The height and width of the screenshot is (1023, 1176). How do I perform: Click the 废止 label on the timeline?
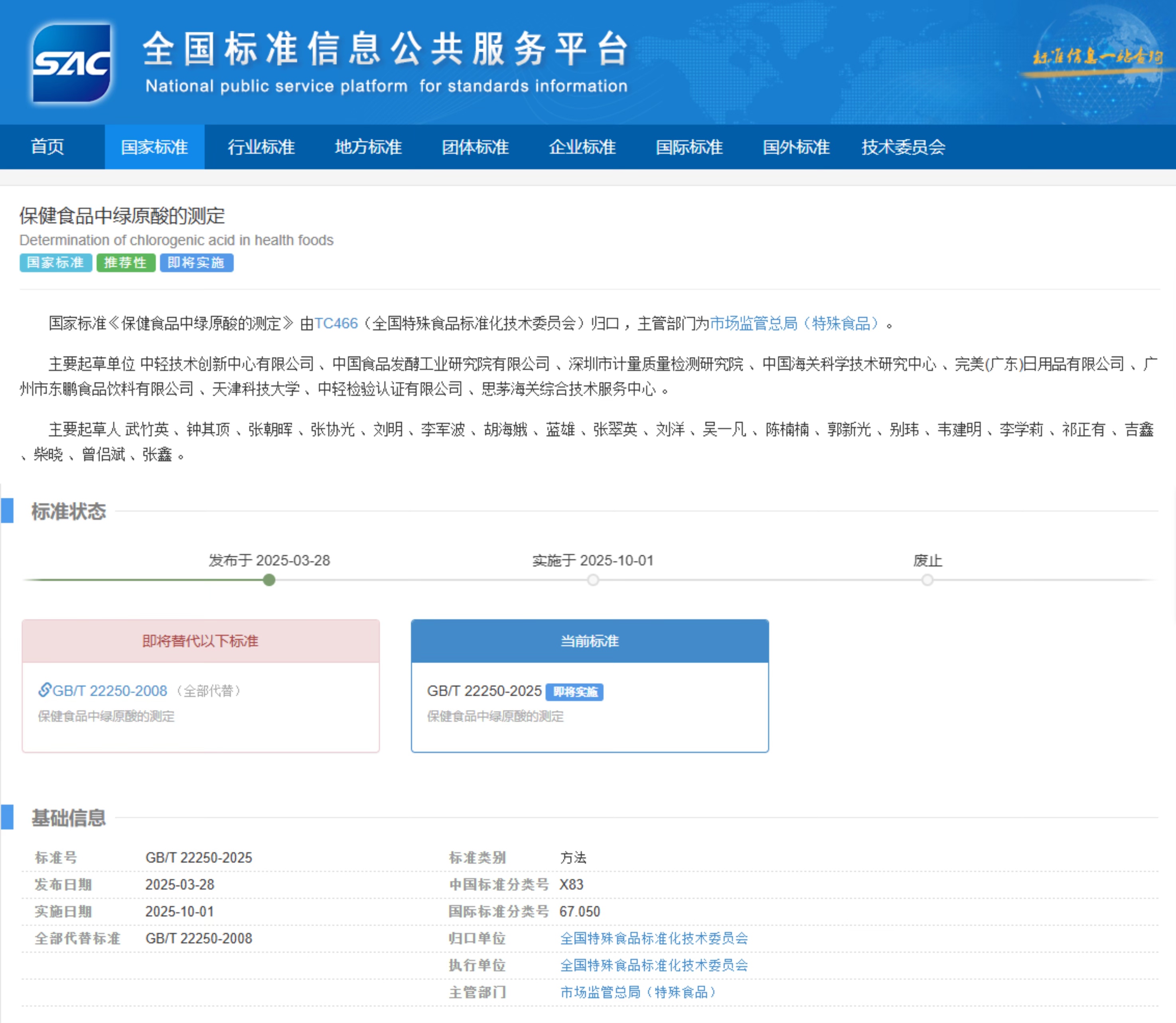coord(927,561)
